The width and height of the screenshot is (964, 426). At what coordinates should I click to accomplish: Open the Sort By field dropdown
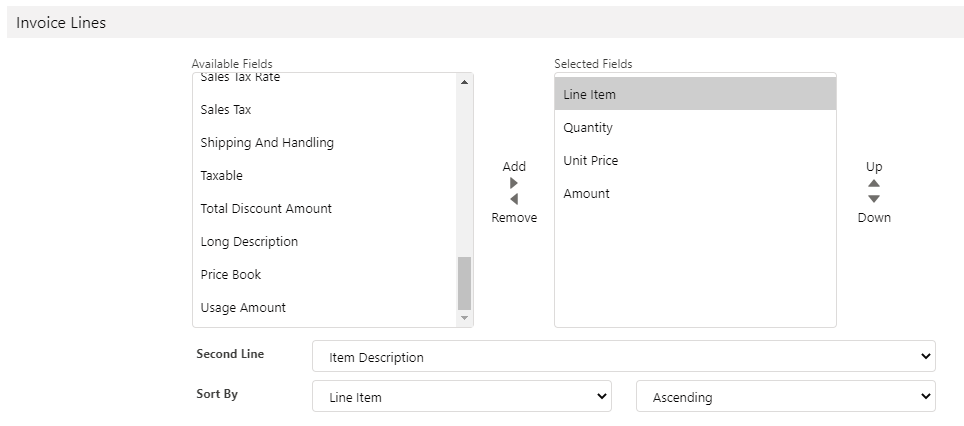[461, 397]
